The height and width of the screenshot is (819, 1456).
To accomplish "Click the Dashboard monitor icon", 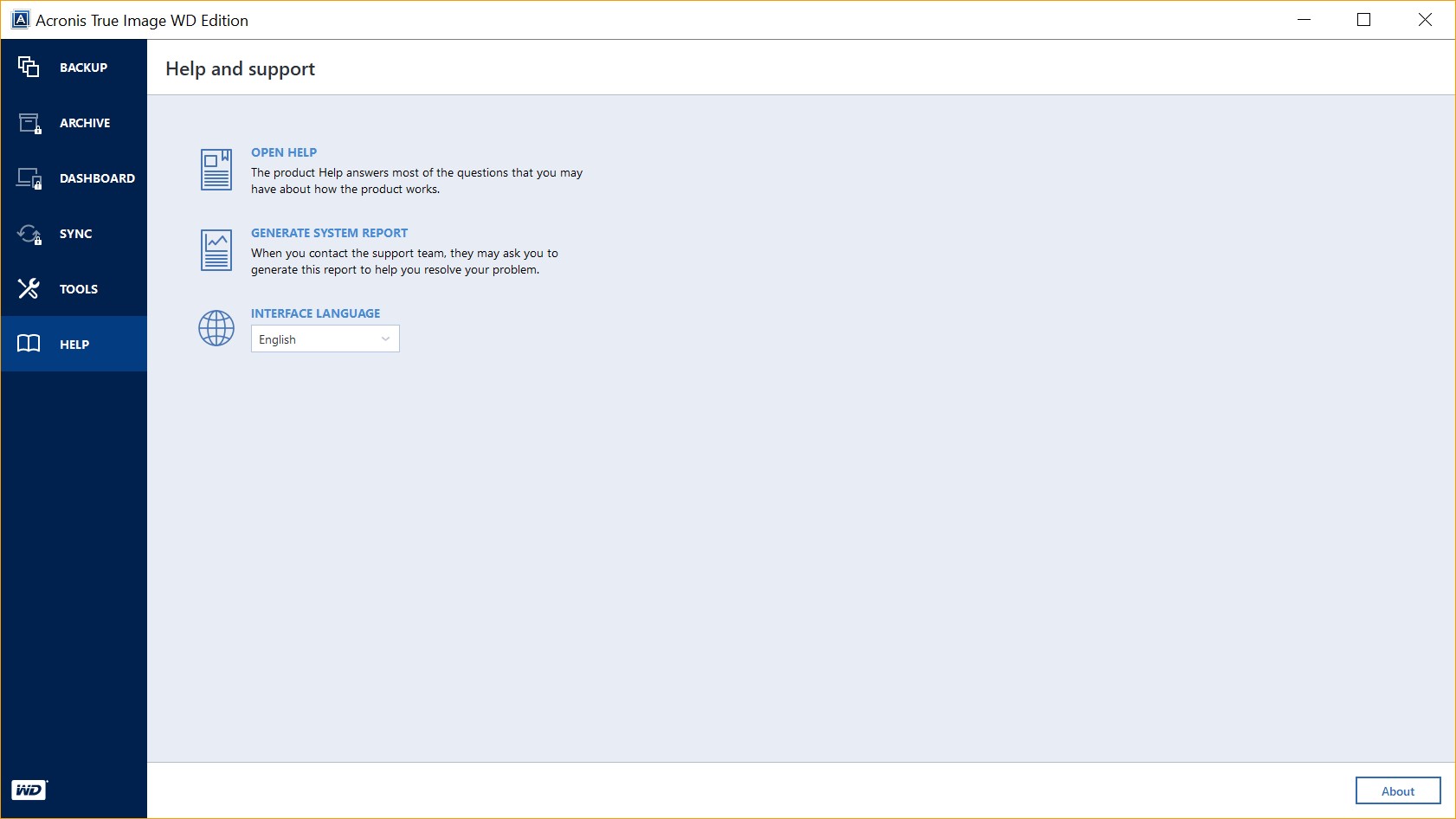I will pos(29,178).
